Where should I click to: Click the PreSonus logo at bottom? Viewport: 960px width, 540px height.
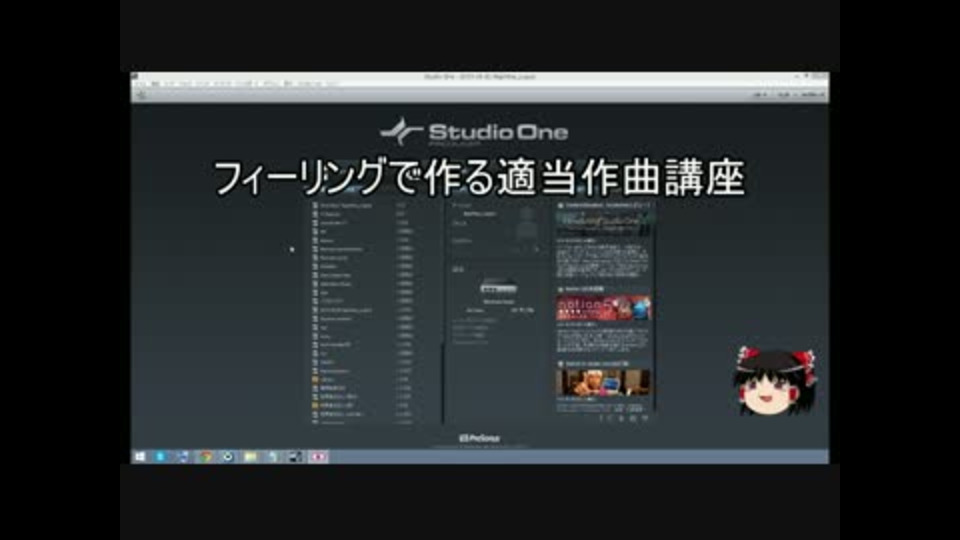pyautogui.click(x=479, y=438)
